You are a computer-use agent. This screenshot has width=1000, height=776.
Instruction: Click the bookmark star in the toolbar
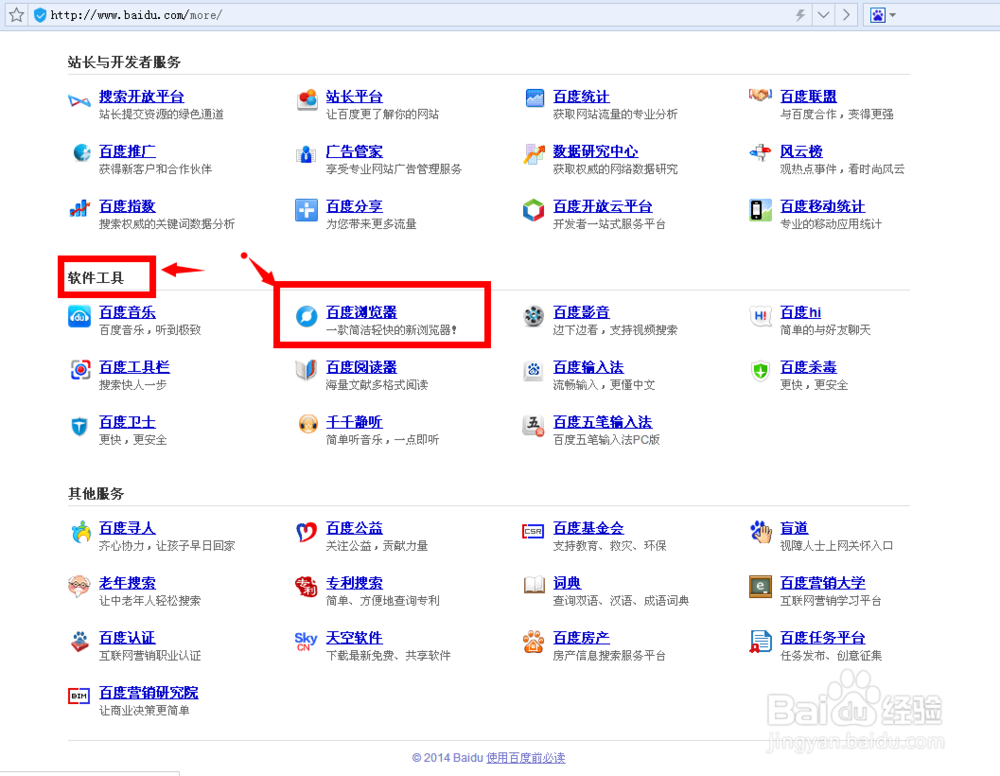[15, 15]
